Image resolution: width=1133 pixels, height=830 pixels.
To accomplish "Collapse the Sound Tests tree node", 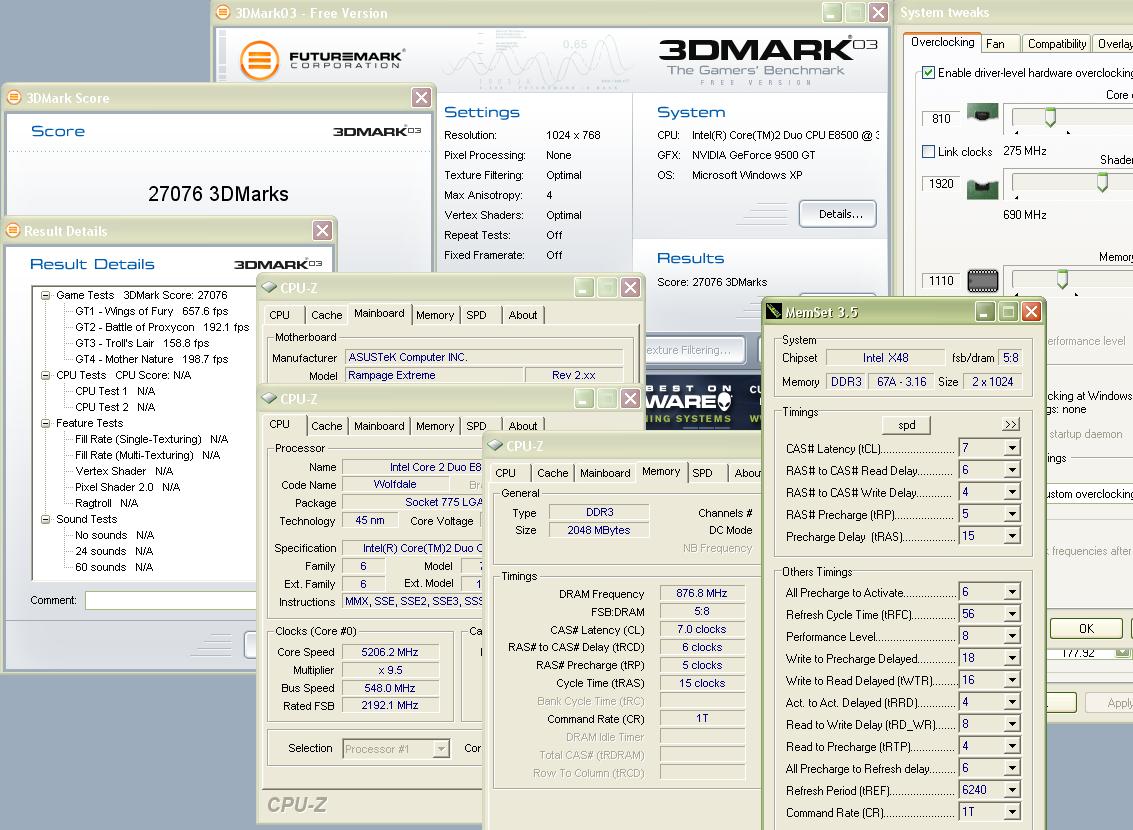I will [46, 519].
